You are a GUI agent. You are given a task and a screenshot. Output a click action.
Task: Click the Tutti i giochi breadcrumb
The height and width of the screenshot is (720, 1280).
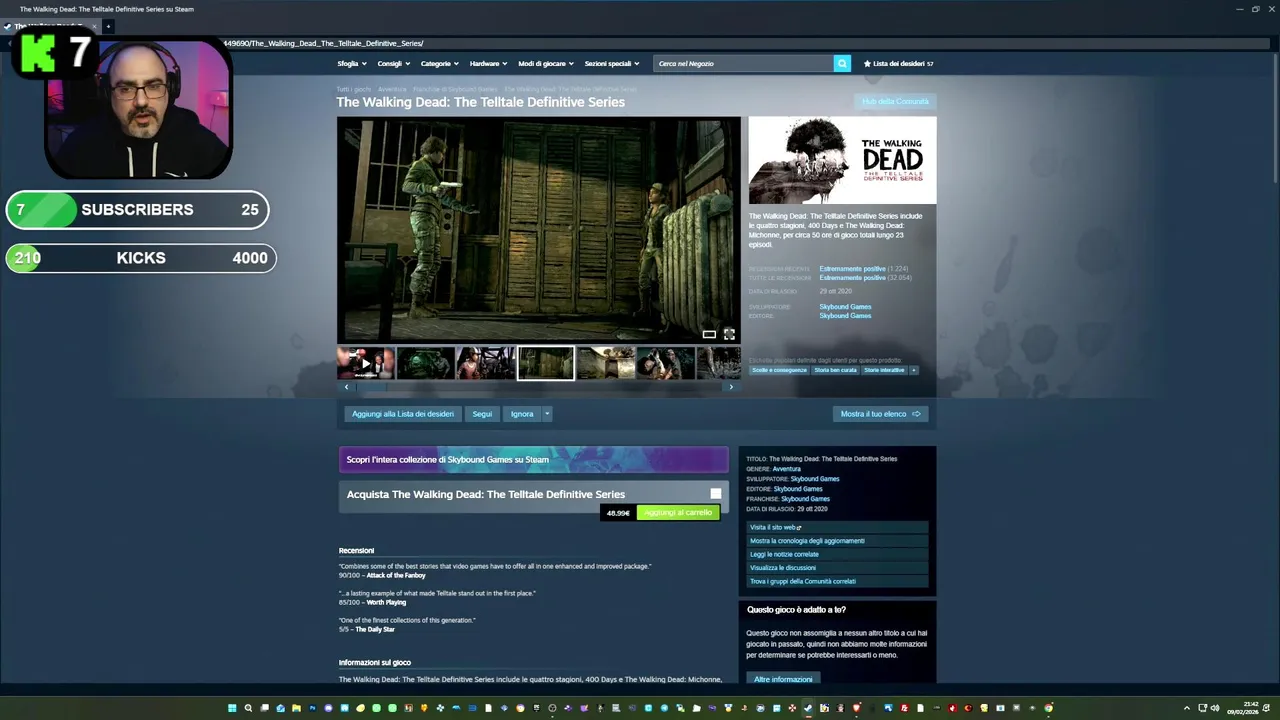pos(353,90)
